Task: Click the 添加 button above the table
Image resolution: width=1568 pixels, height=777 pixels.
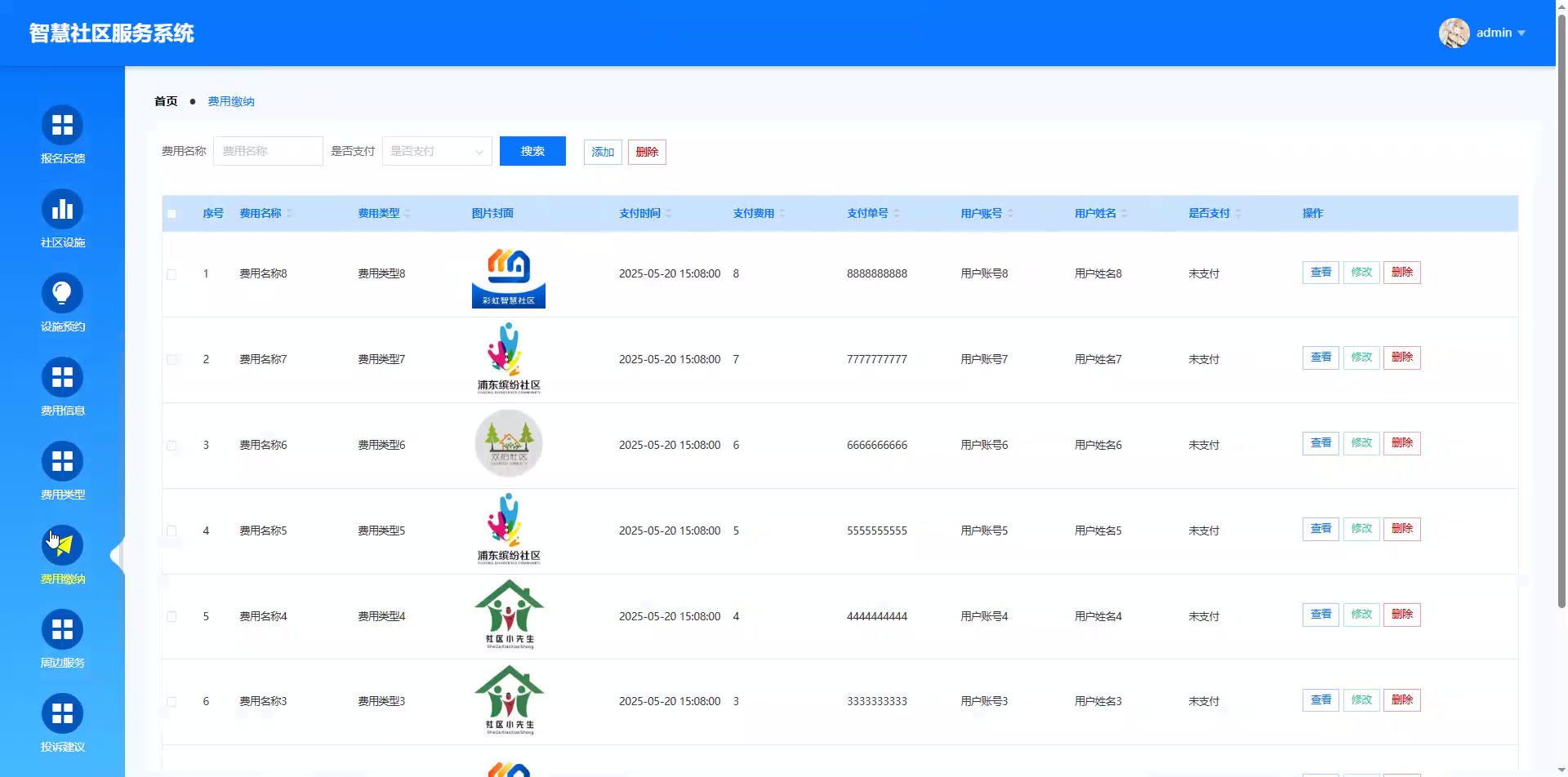Action: 603,152
